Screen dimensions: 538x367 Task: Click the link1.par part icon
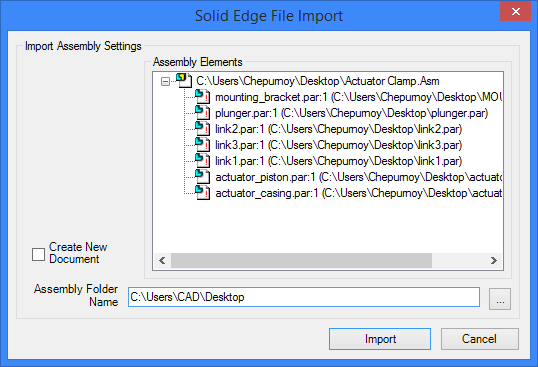[x=202, y=161]
